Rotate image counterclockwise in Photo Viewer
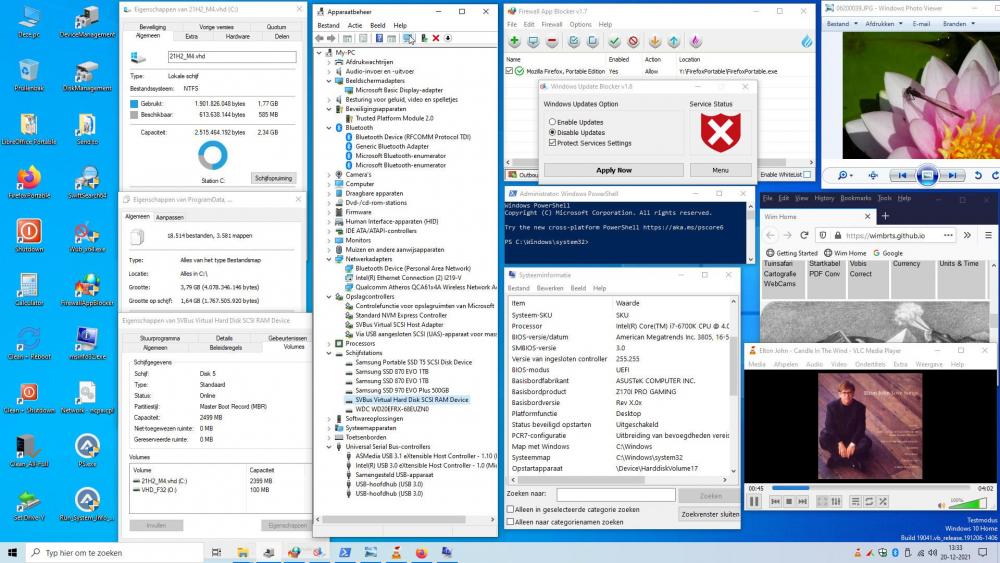Image resolution: width=1000 pixels, height=563 pixels. (978, 175)
